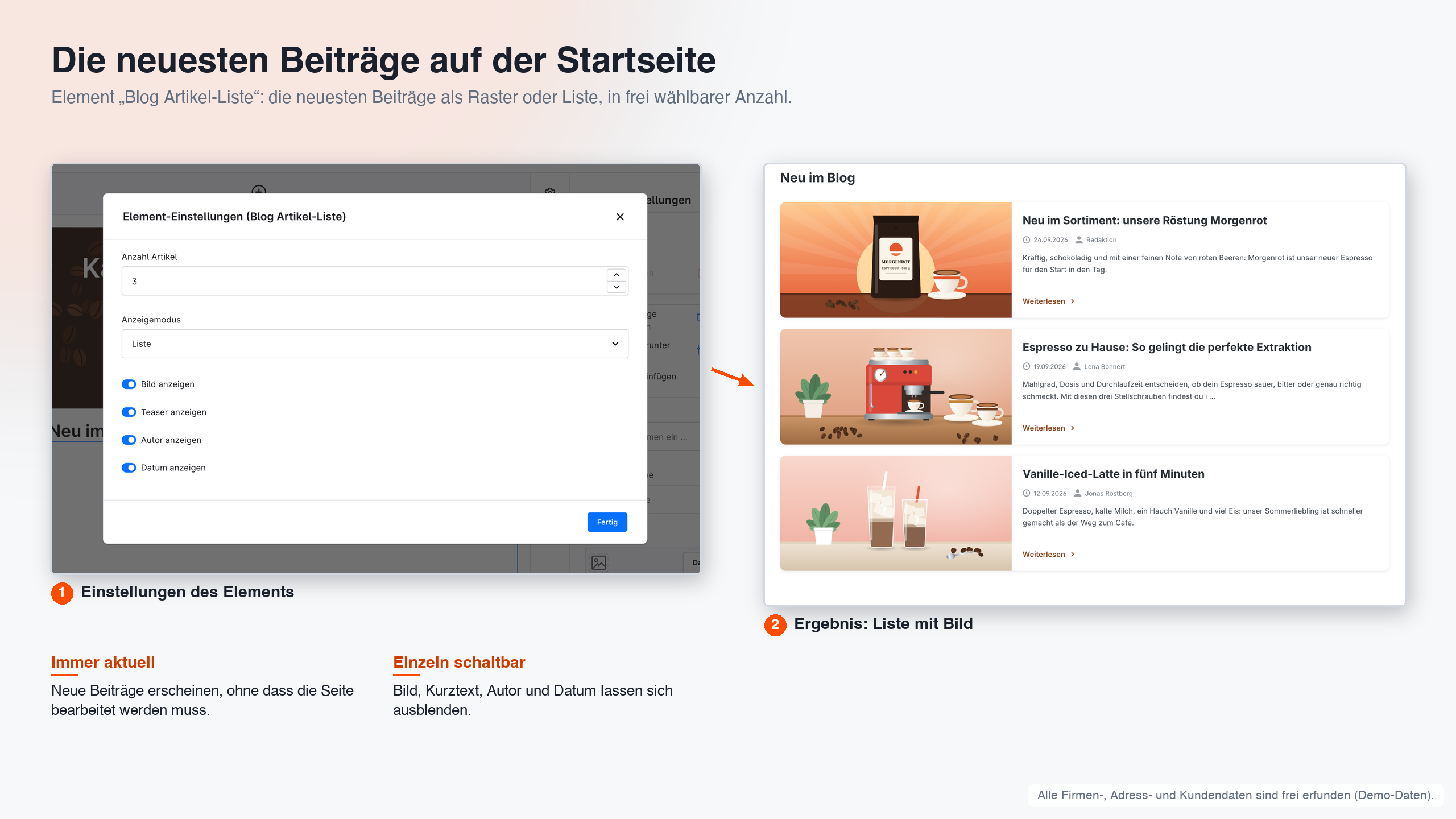Click title 'Neu im Sortiment: unsere Röstung Morgenrot'
Viewport: 1456px width, 819px height.
[1144, 220]
